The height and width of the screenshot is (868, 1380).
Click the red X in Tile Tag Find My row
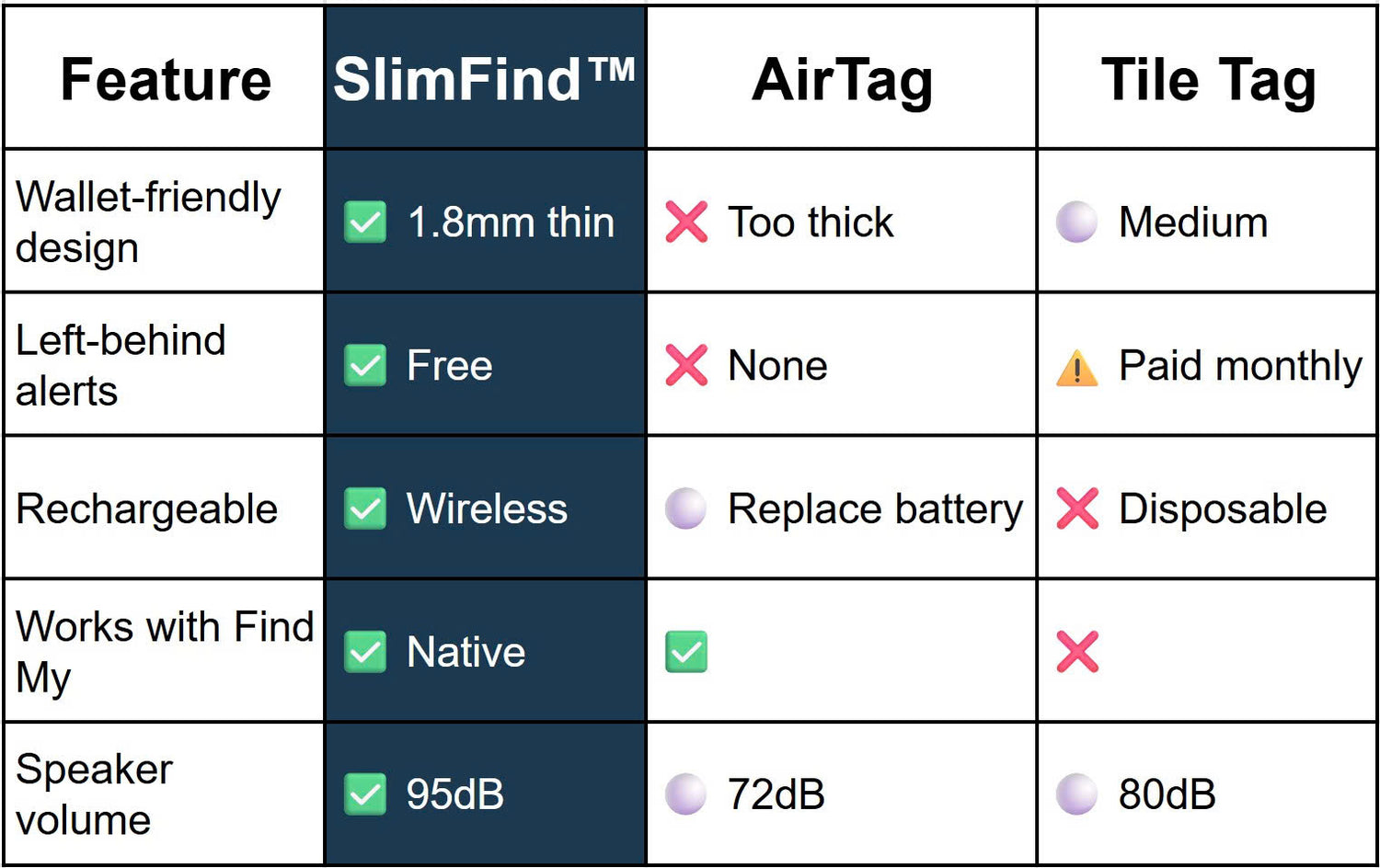pos(1077,652)
